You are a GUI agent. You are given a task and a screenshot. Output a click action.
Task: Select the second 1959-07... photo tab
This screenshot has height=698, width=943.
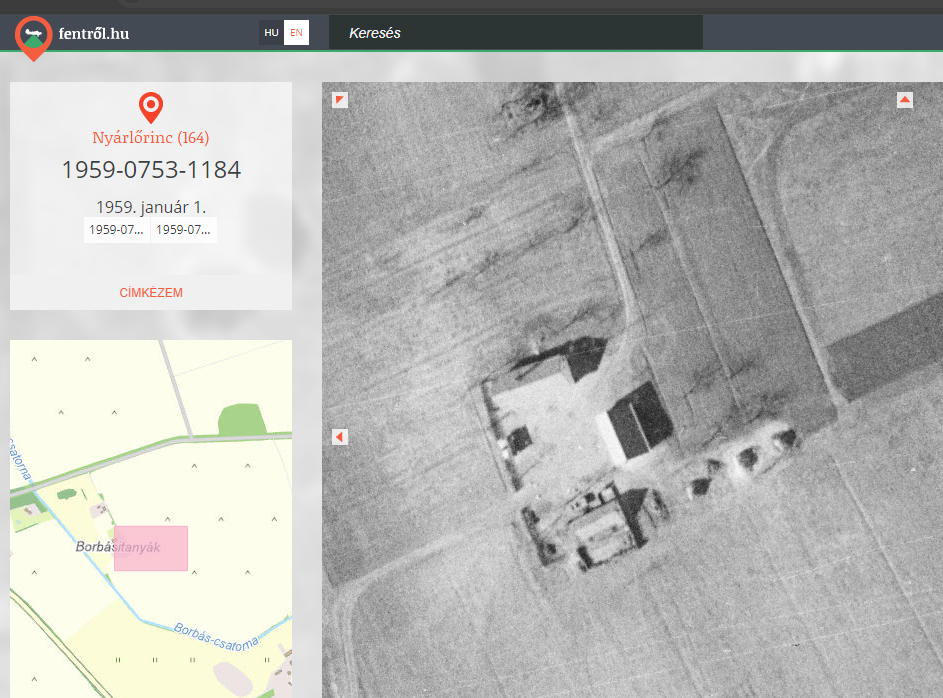coord(184,230)
